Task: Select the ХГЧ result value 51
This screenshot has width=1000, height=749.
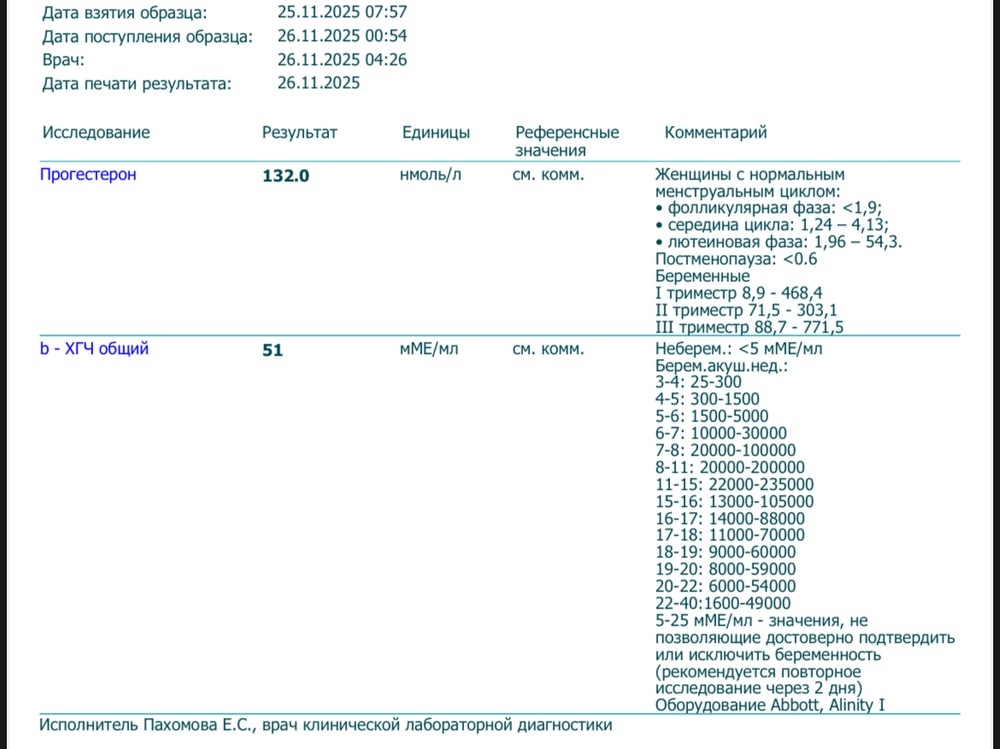Action: (x=272, y=350)
